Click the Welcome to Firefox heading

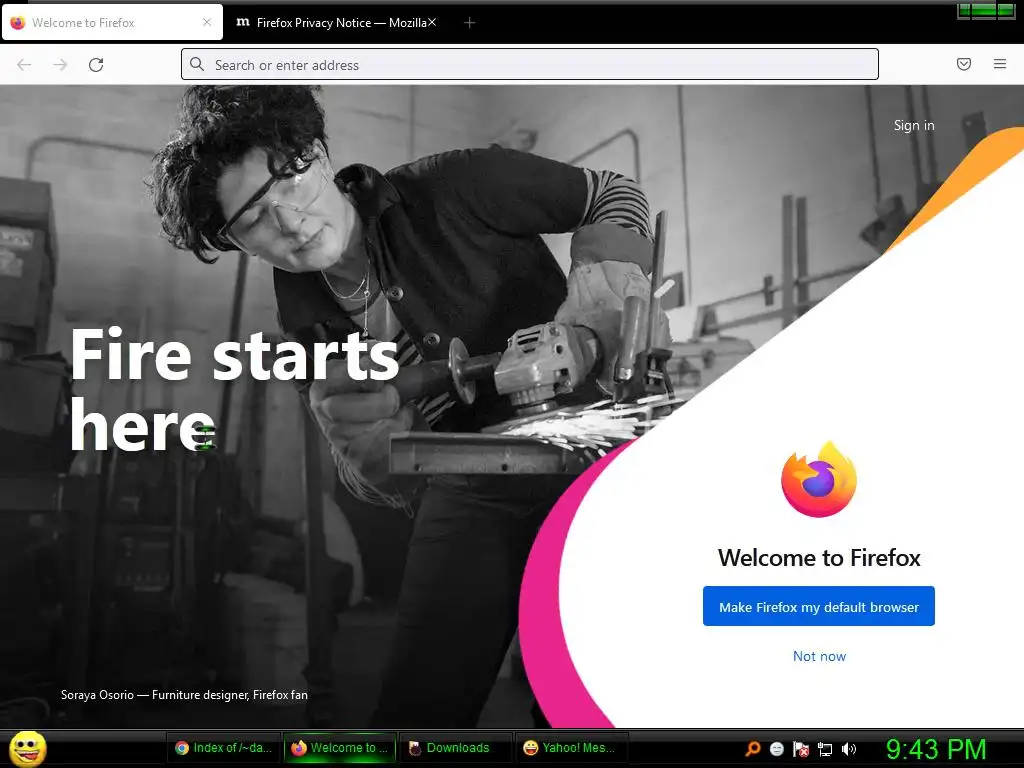[x=819, y=558]
